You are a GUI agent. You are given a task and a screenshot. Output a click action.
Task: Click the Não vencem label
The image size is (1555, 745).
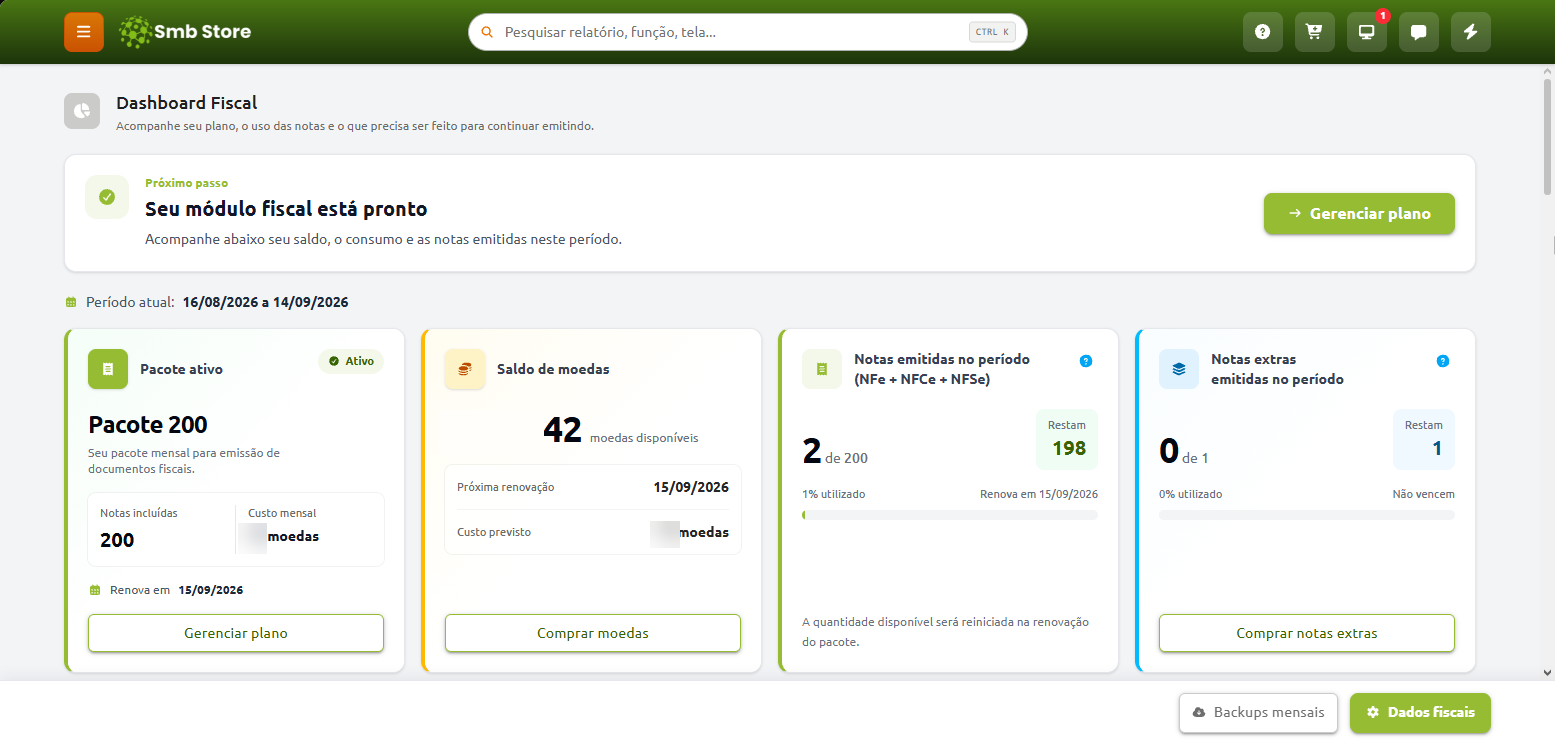tap(1424, 494)
